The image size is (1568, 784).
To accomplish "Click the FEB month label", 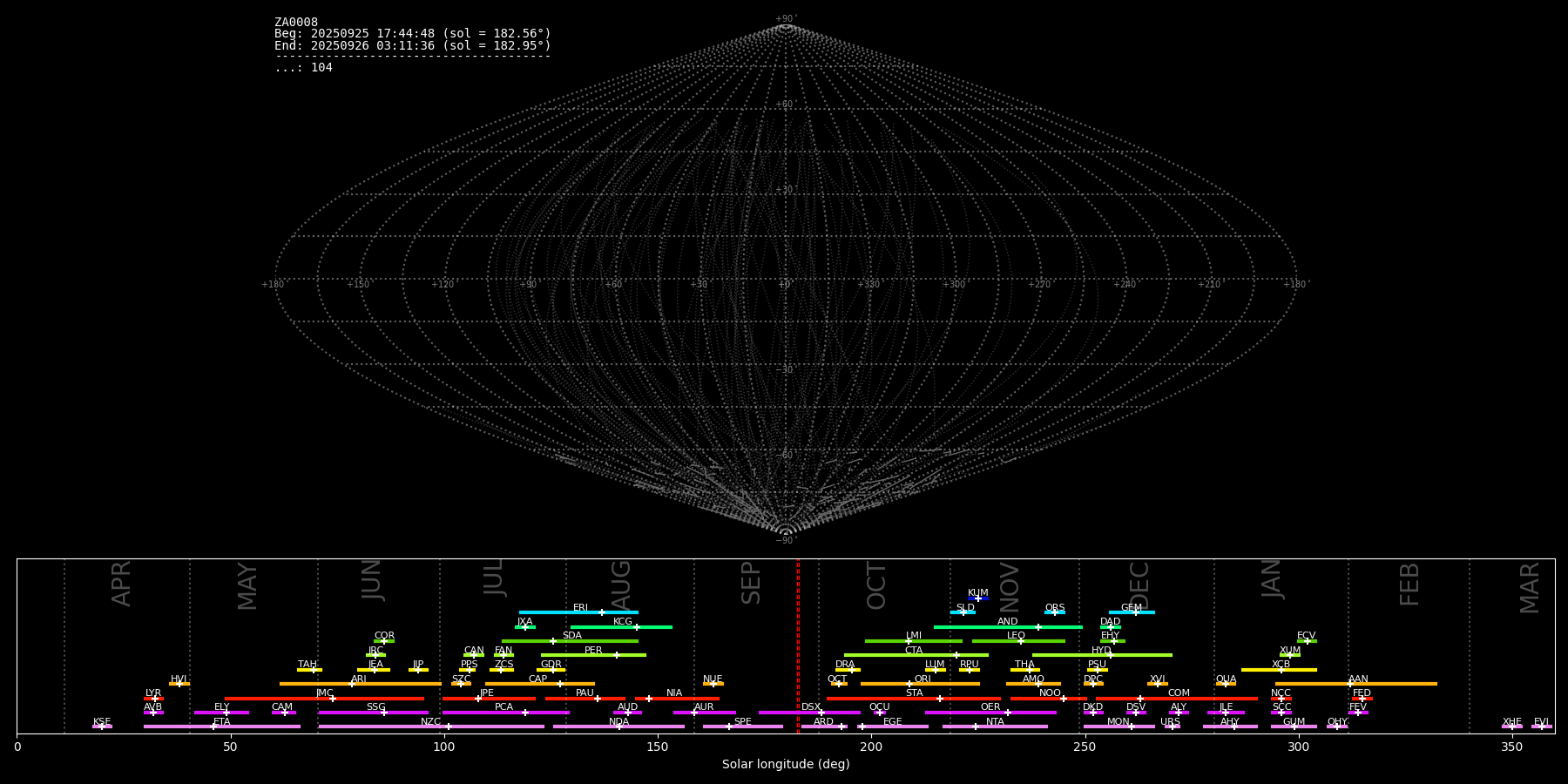I will (x=1409, y=584).
